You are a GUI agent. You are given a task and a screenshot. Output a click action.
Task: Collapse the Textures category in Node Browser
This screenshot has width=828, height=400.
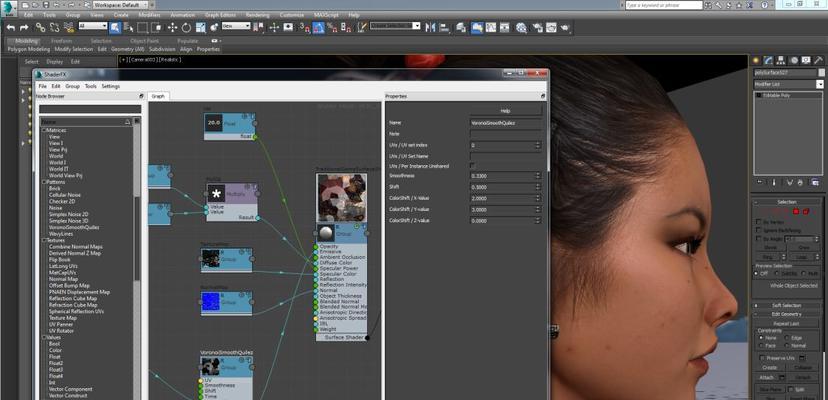tap(44, 240)
